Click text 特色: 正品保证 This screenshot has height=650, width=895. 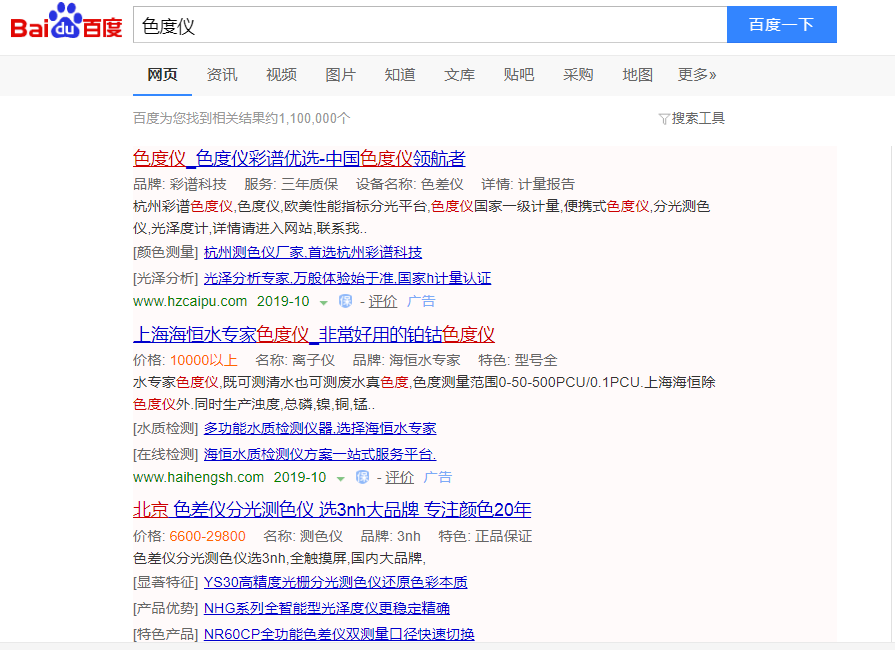pos(485,536)
